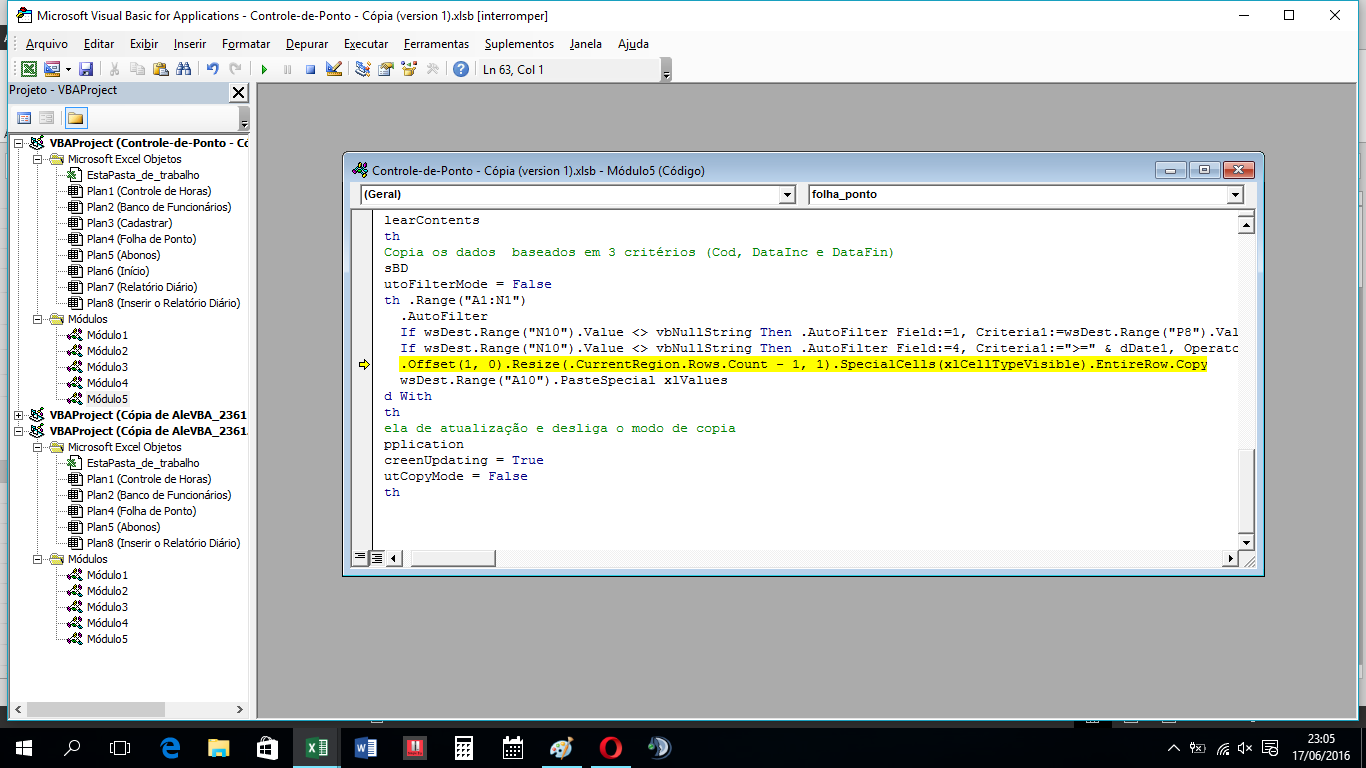Screen dimensions: 1366x768
Task: Click the code window vertical scroll-down arrow
Action: [x=1246, y=542]
